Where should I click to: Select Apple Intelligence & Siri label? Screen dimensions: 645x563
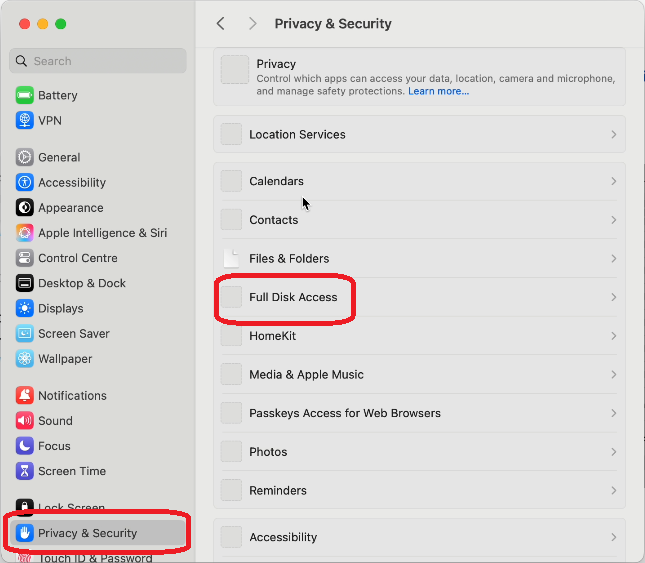click(x=102, y=233)
